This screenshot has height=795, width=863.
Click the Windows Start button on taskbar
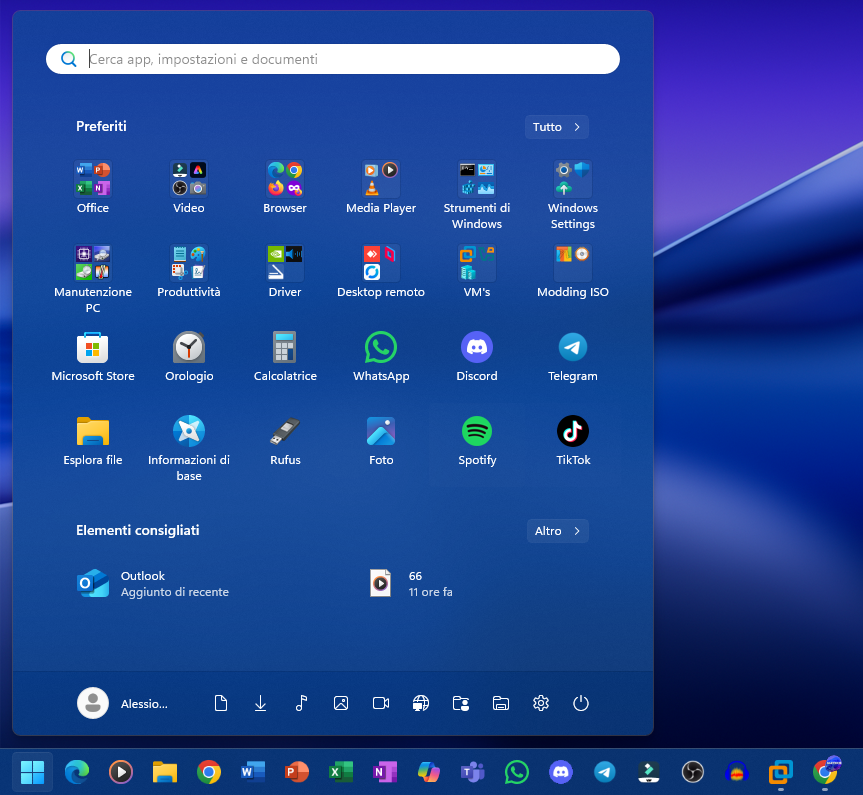tap(32, 772)
